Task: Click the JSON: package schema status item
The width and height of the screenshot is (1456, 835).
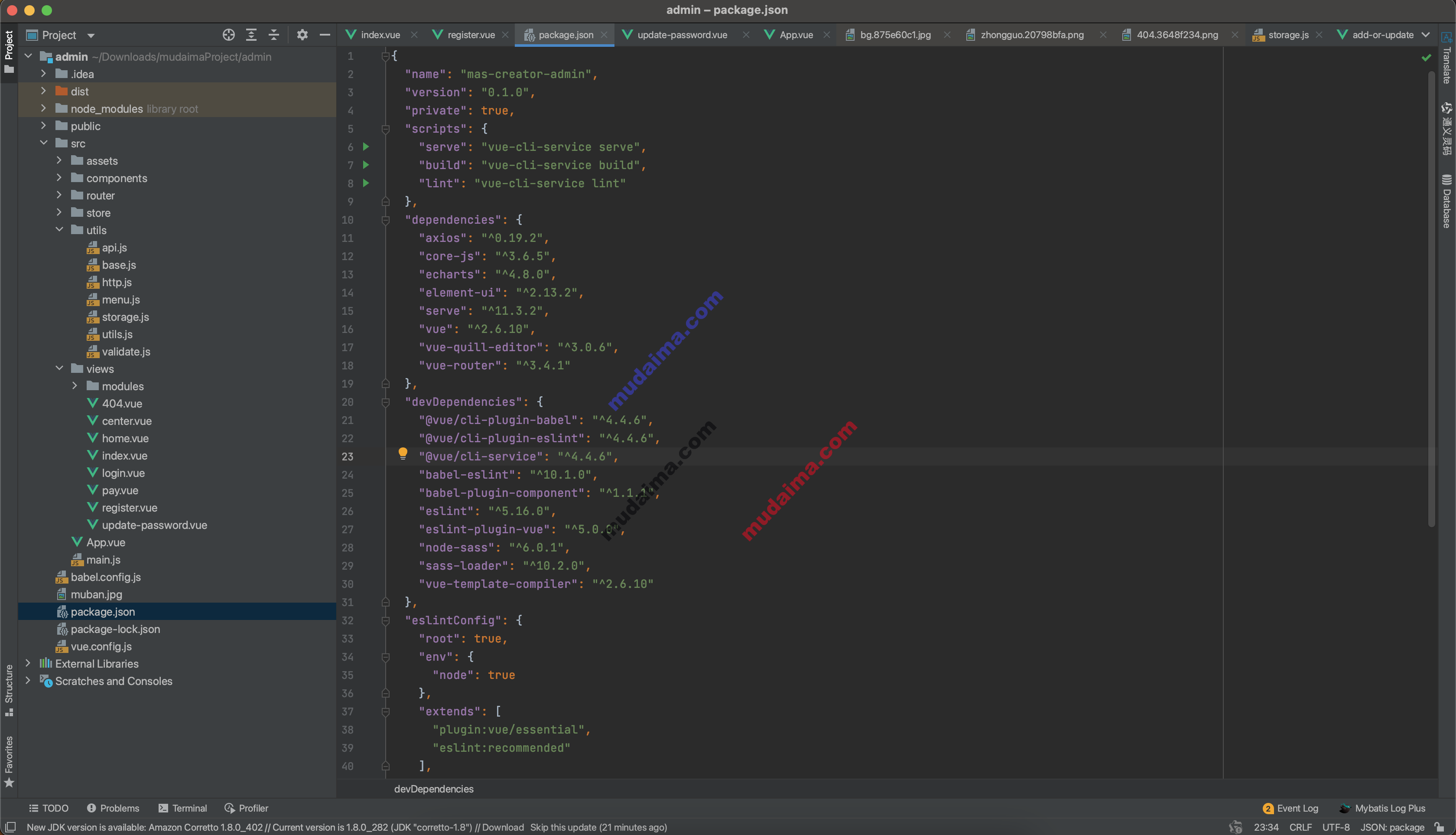Action: 1392,827
